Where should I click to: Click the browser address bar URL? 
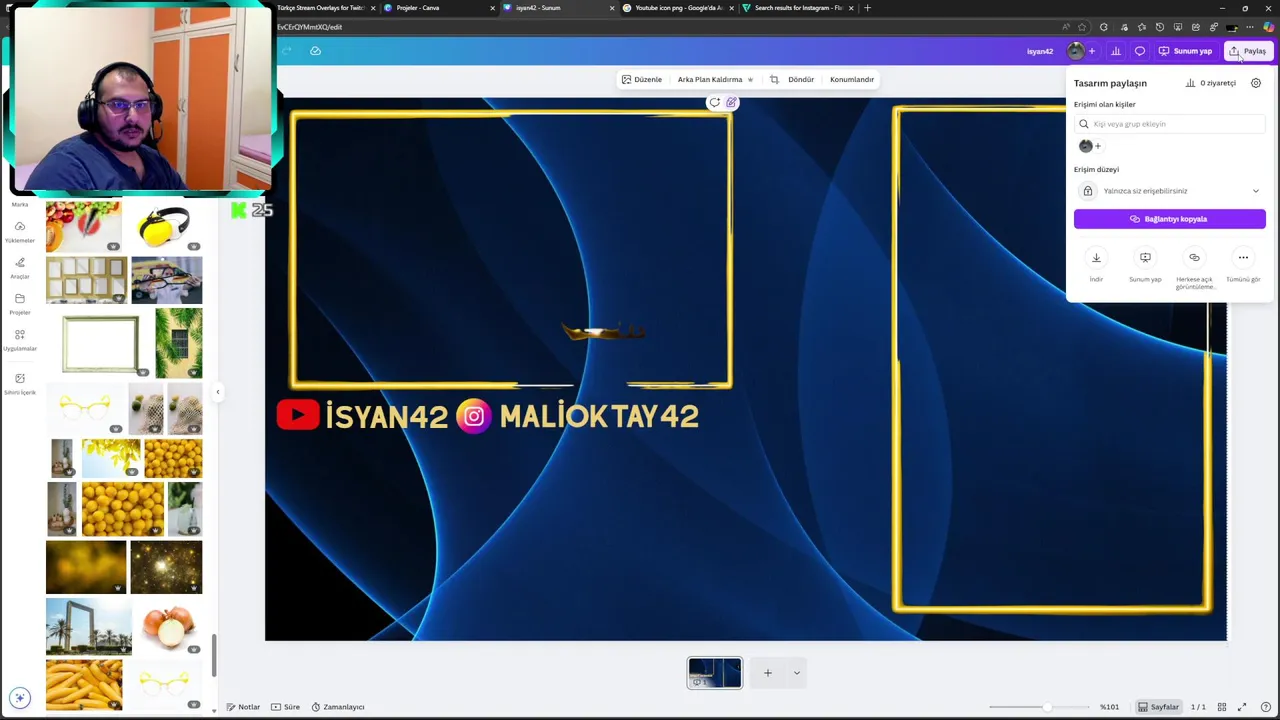310,27
